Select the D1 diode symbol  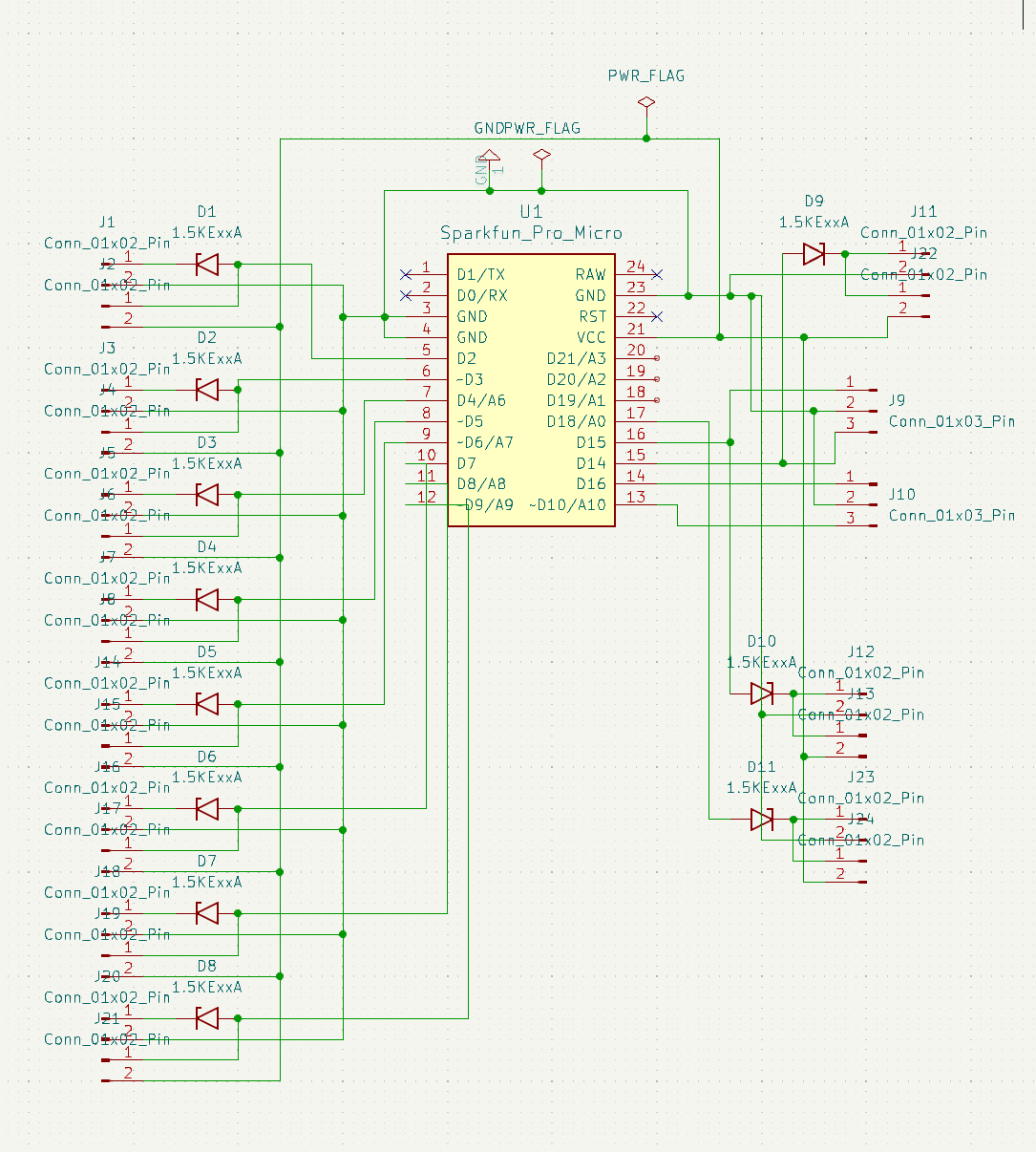(x=207, y=265)
